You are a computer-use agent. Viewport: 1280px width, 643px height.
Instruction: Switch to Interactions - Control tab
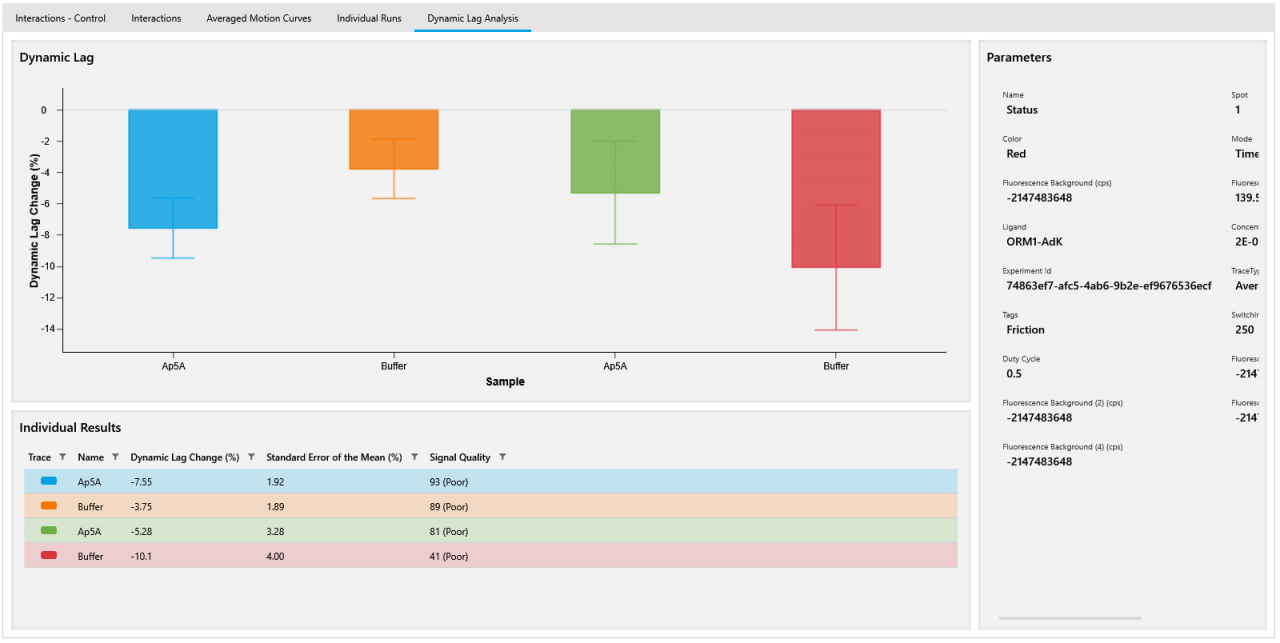60,18
